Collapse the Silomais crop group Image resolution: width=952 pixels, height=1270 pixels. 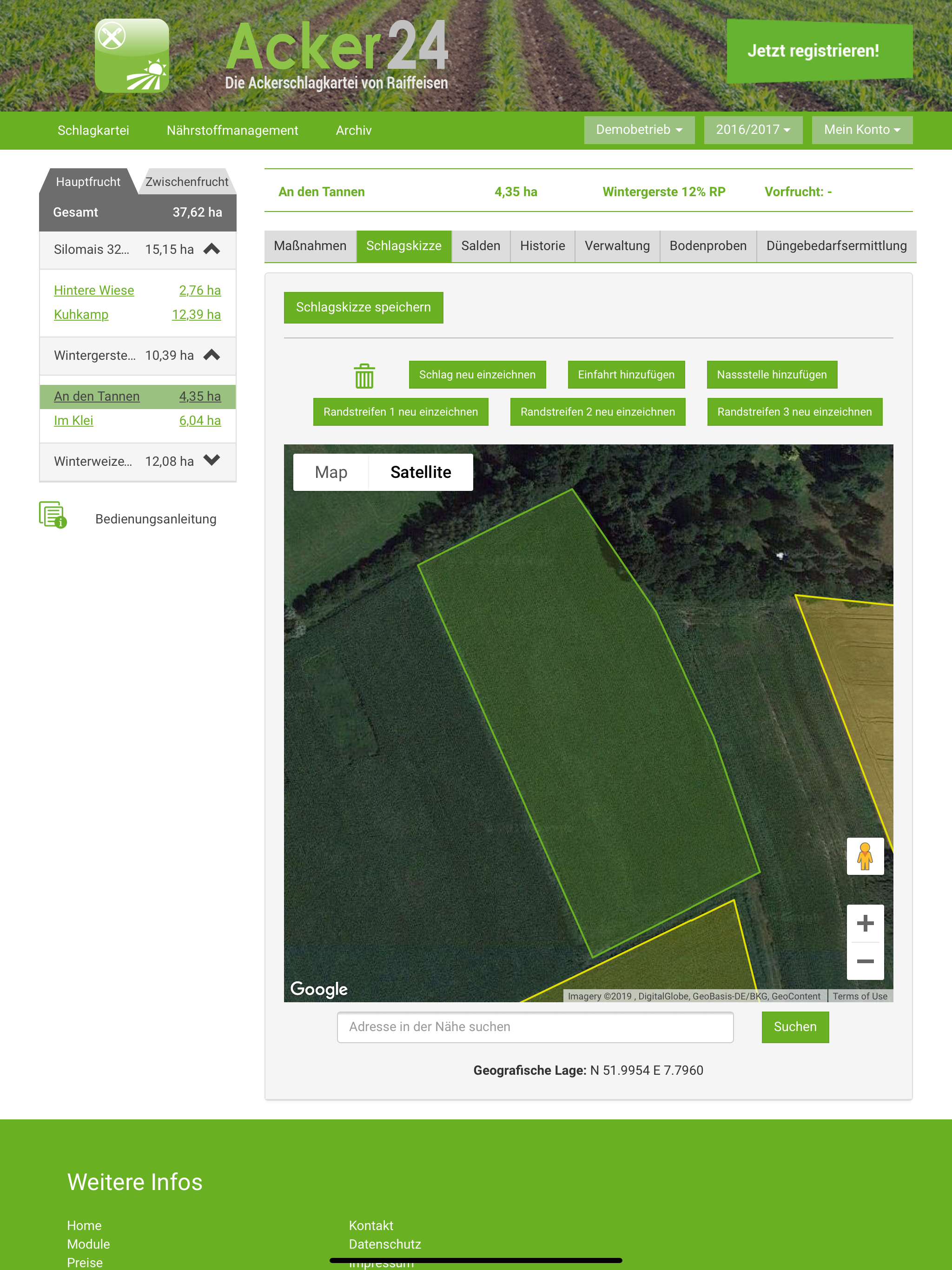coord(212,249)
